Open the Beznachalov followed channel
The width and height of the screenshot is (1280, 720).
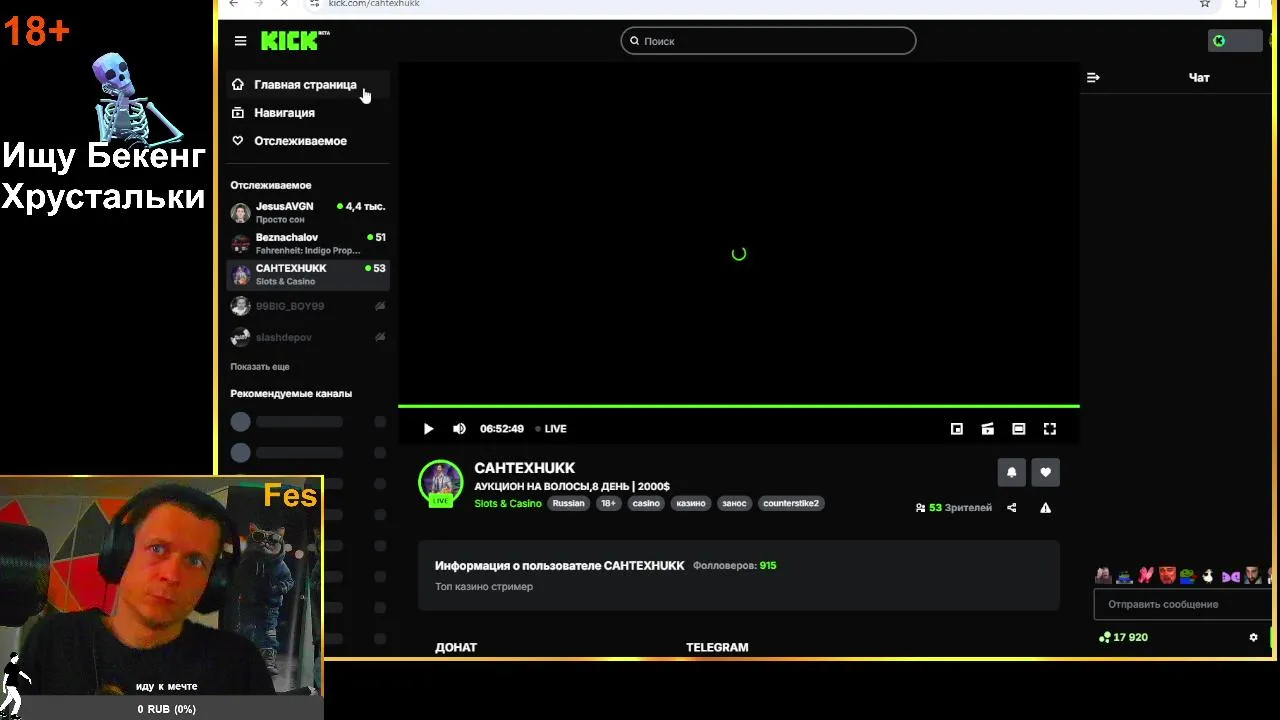pyautogui.click(x=307, y=243)
